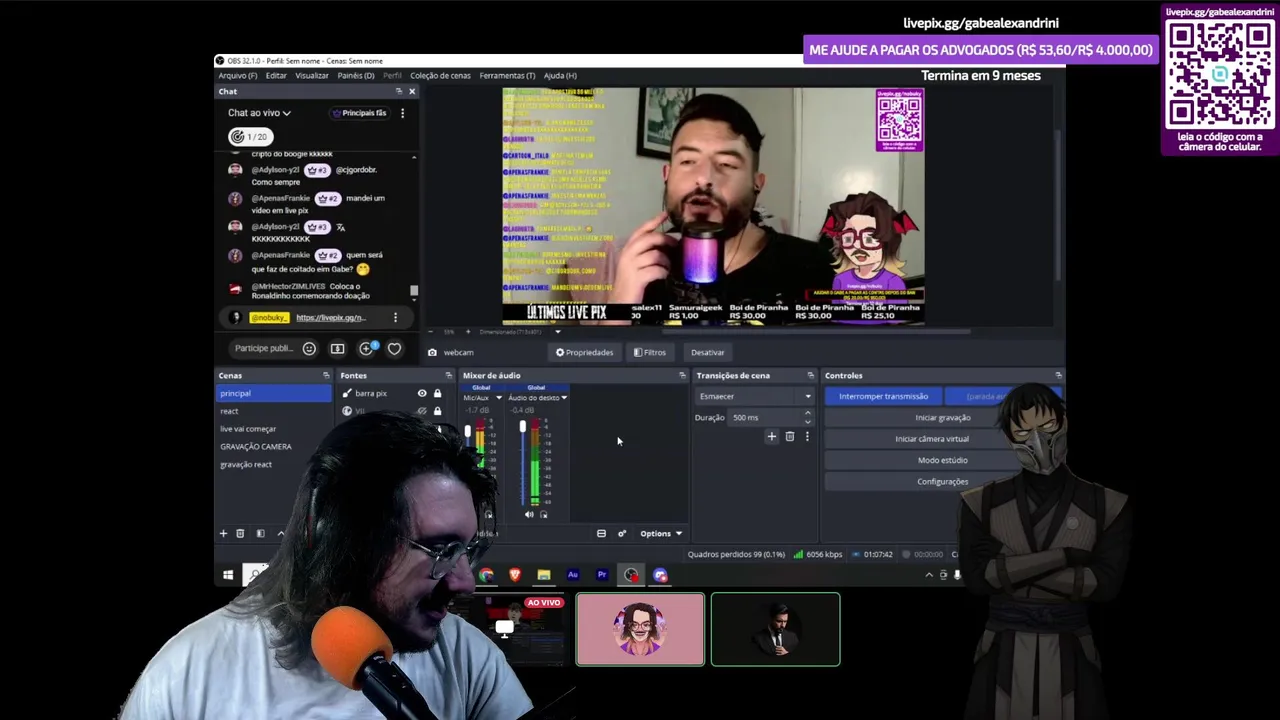
Task: Click the Super Chat dollar icon
Action: tap(337, 349)
